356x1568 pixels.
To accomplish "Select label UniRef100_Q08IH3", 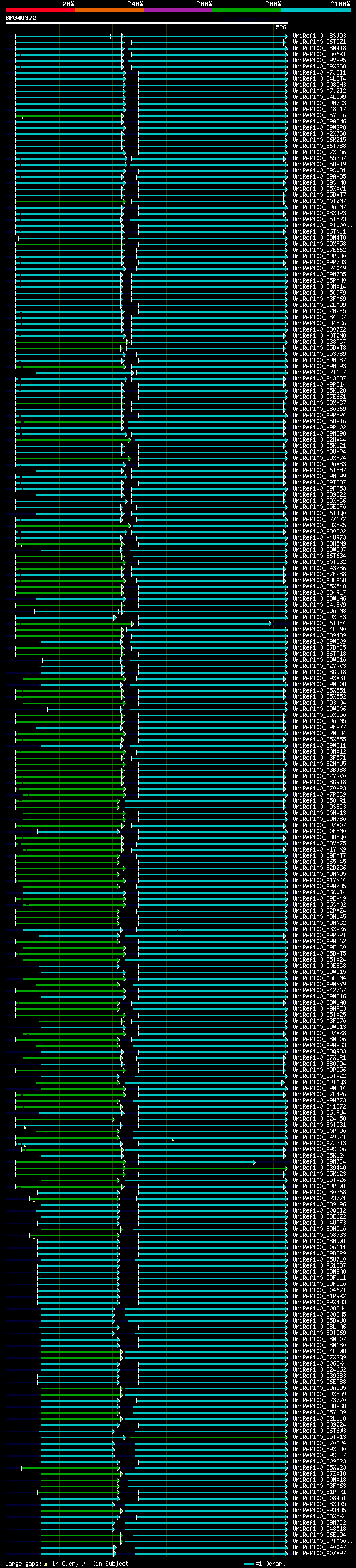I will coord(319,85).
